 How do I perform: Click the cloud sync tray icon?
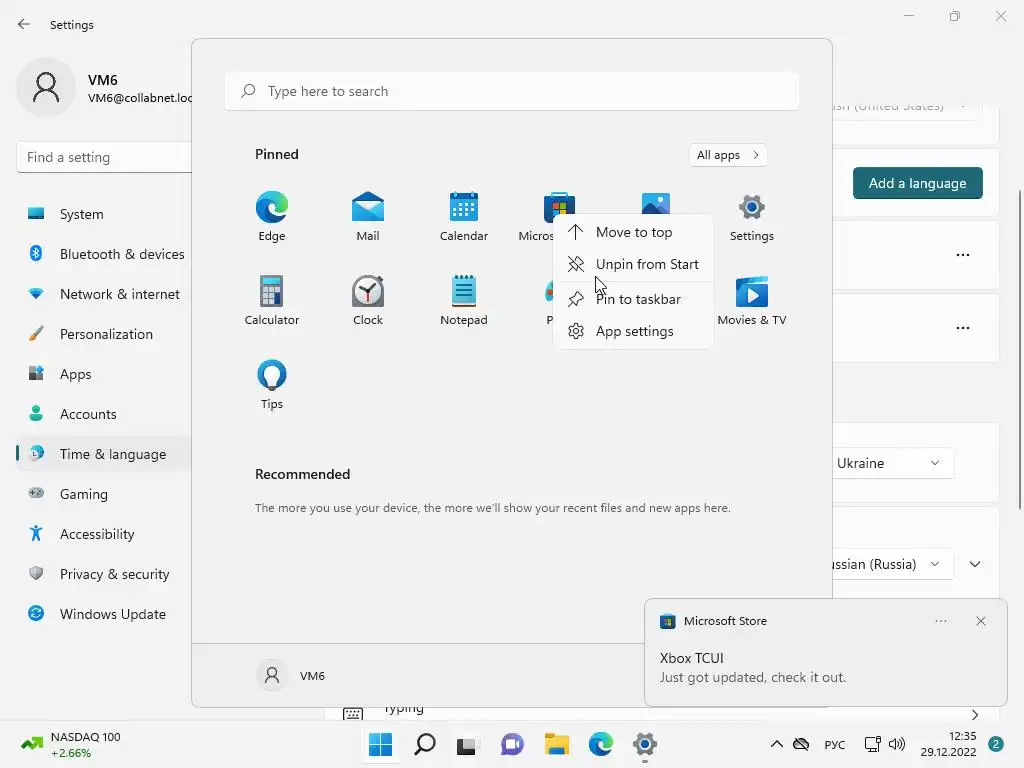(801, 744)
